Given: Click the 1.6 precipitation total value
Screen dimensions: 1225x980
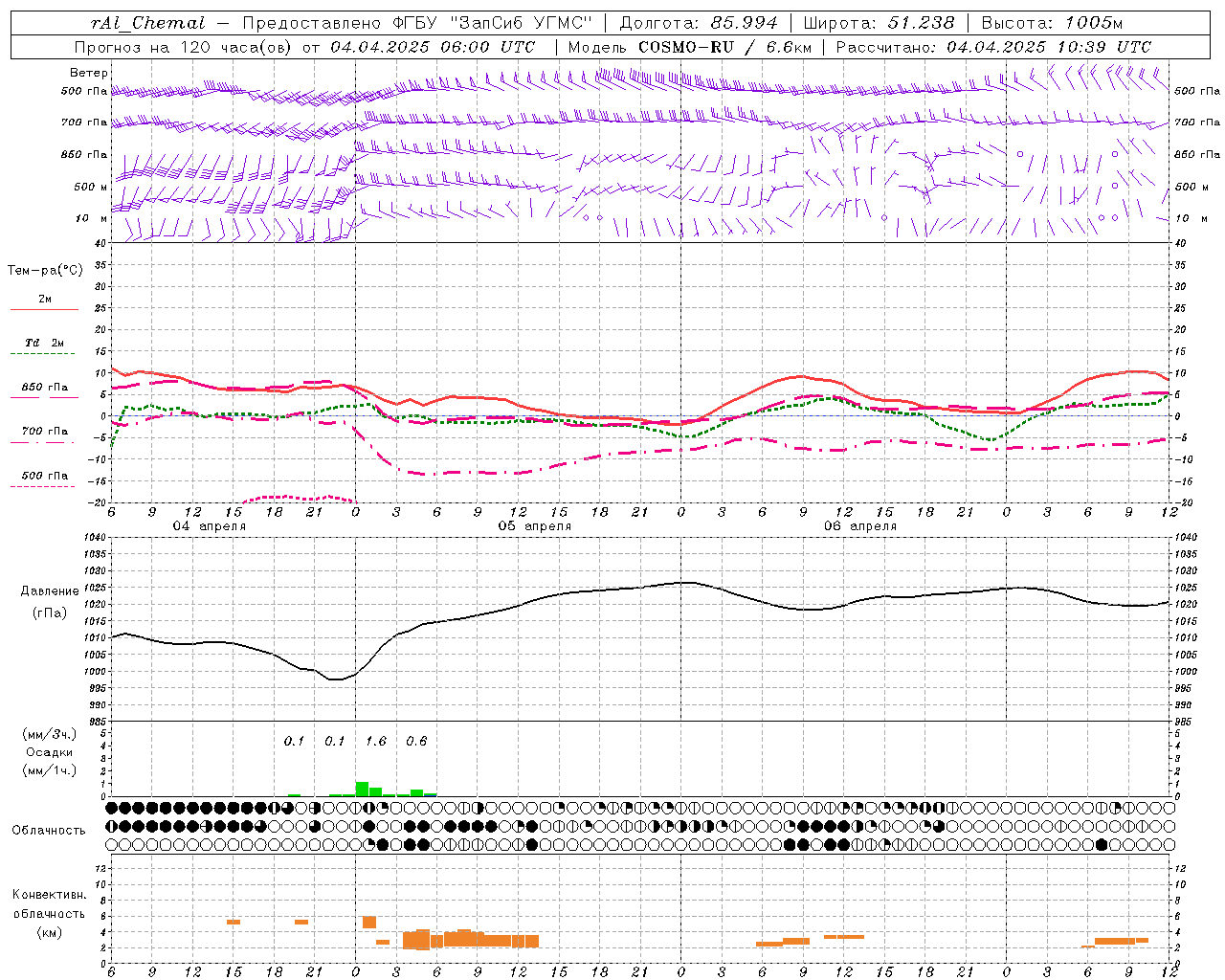Looking at the screenshot, I should pos(376,741).
